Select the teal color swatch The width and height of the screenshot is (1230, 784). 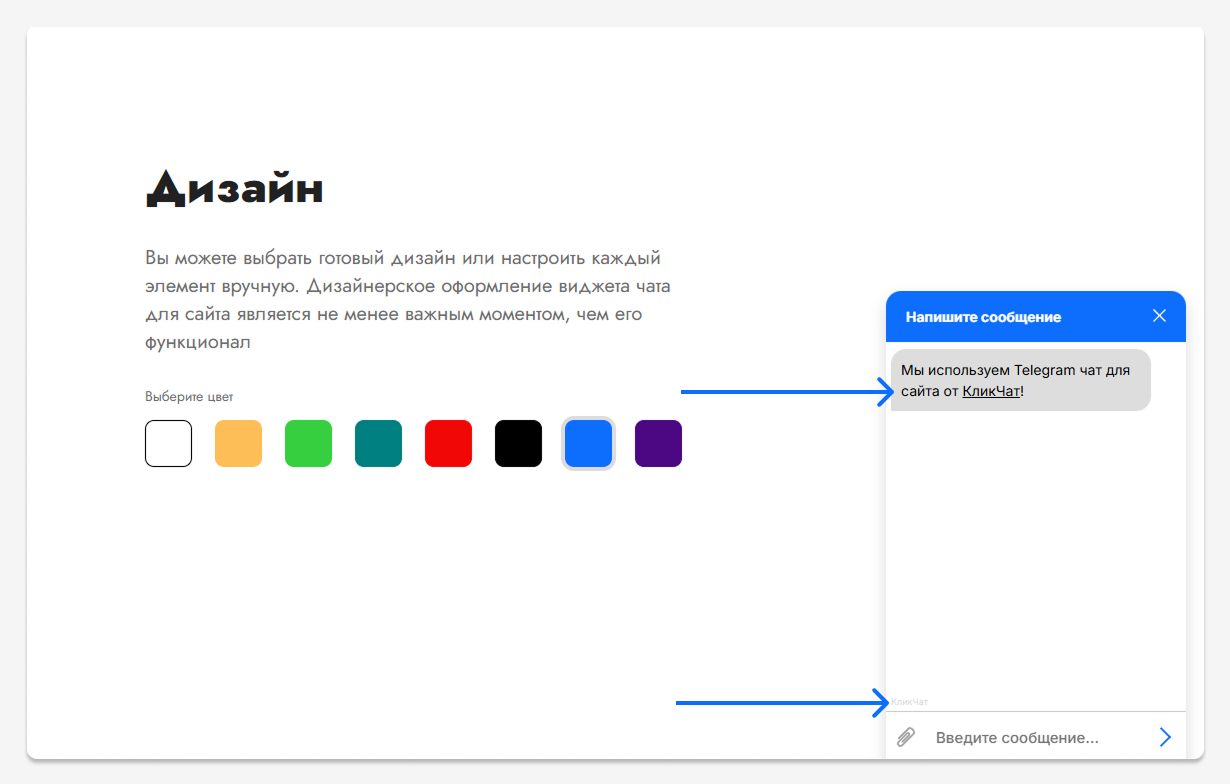coord(378,443)
